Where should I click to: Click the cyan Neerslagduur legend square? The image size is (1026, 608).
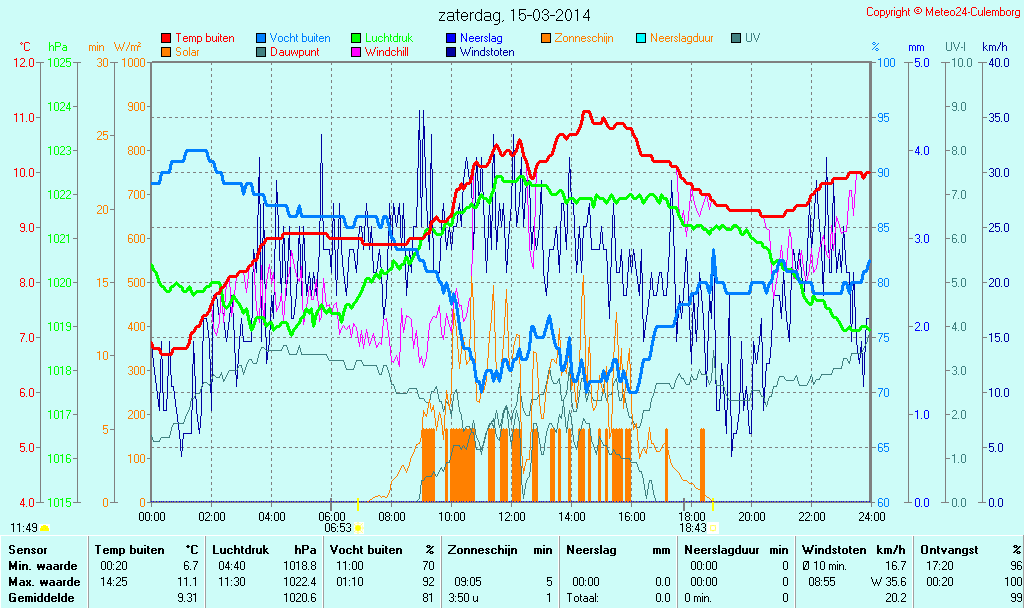point(641,38)
